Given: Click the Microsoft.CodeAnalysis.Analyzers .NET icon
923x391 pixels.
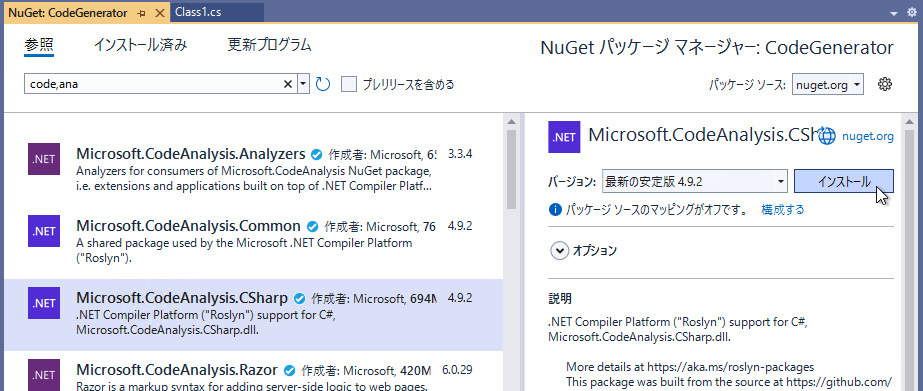Looking at the screenshot, I should click(x=44, y=158).
